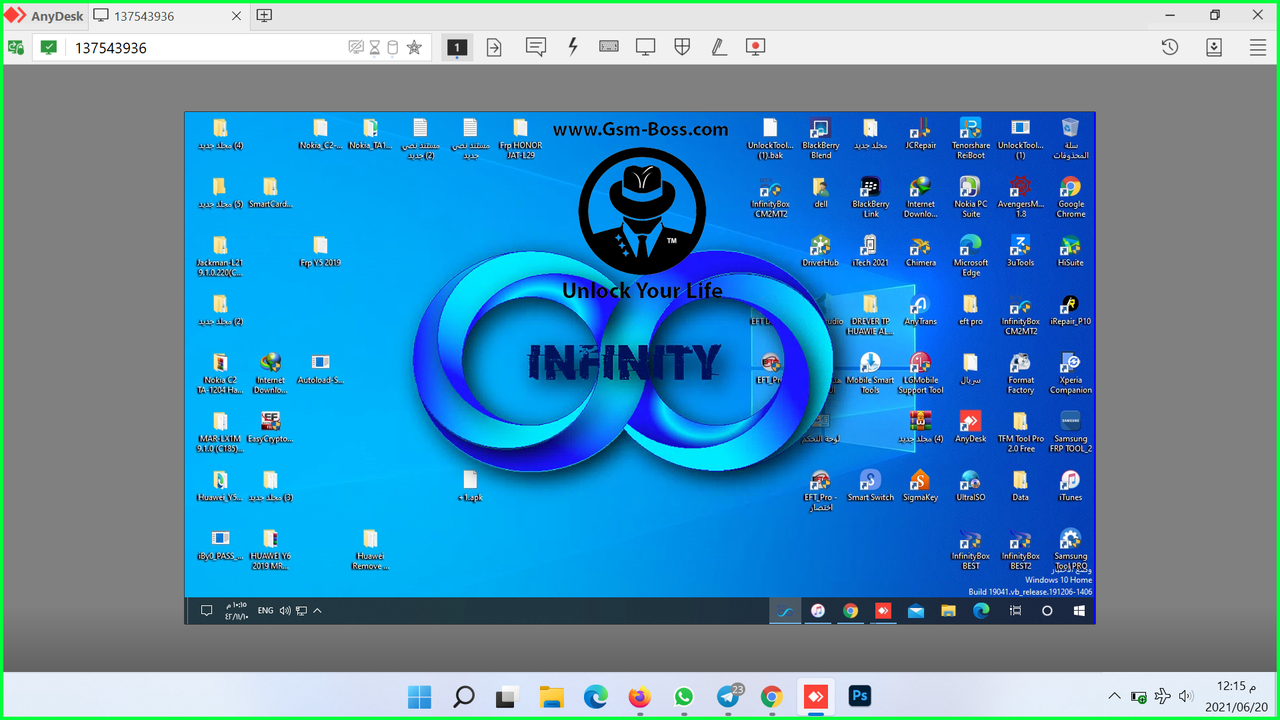
Task: Open AnyDesk downloads/install icon
Action: coord(1214,47)
